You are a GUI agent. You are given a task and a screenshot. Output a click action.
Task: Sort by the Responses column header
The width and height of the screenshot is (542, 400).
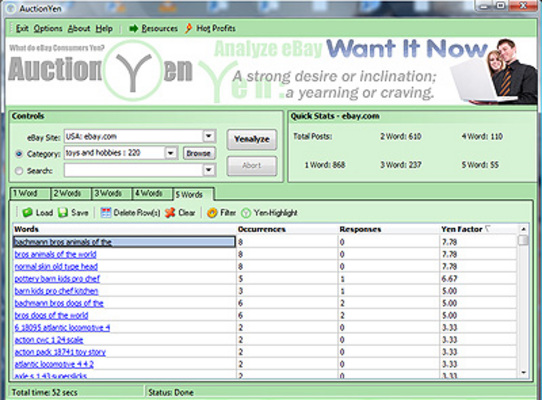click(x=389, y=229)
